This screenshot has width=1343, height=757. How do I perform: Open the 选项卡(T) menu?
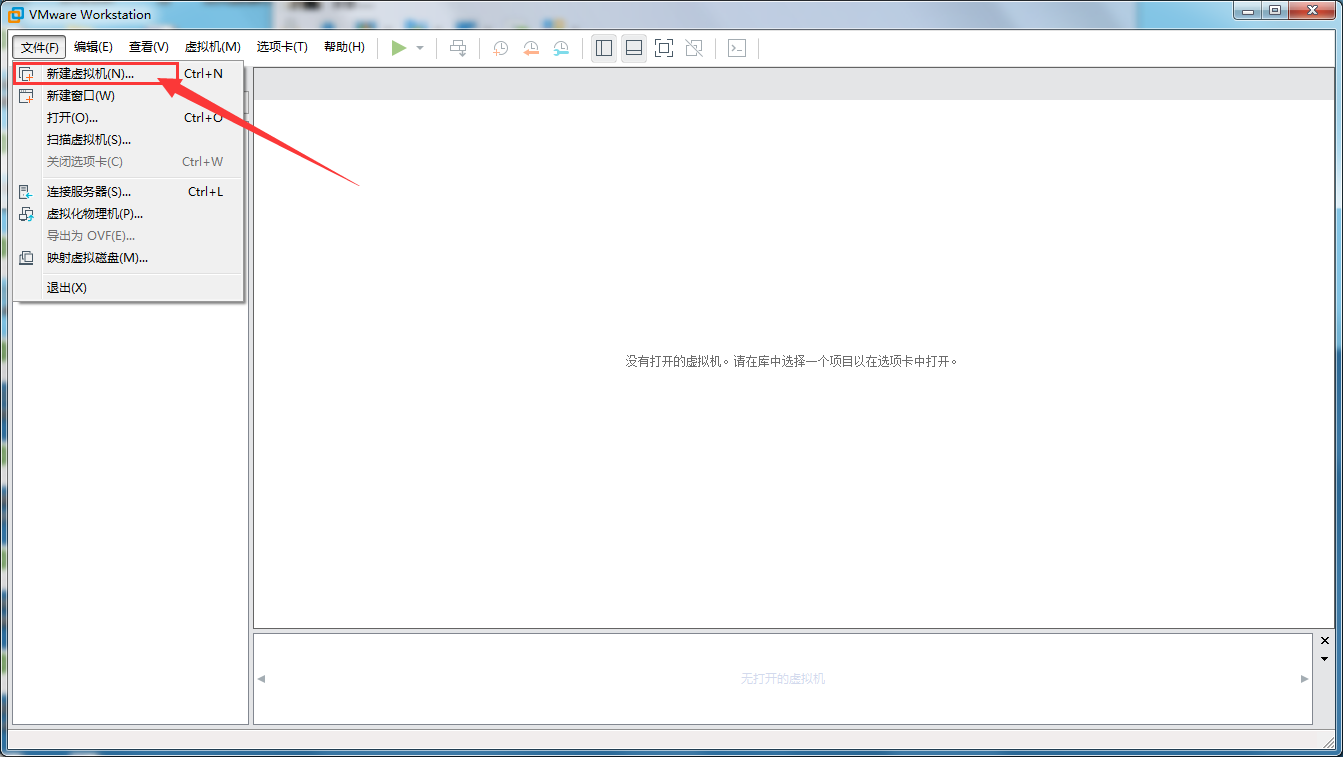pos(282,47)
